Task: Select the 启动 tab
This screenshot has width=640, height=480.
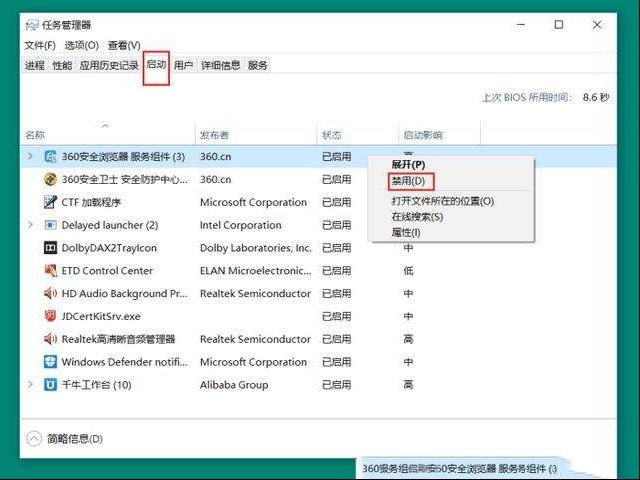Action: [156, 64]
